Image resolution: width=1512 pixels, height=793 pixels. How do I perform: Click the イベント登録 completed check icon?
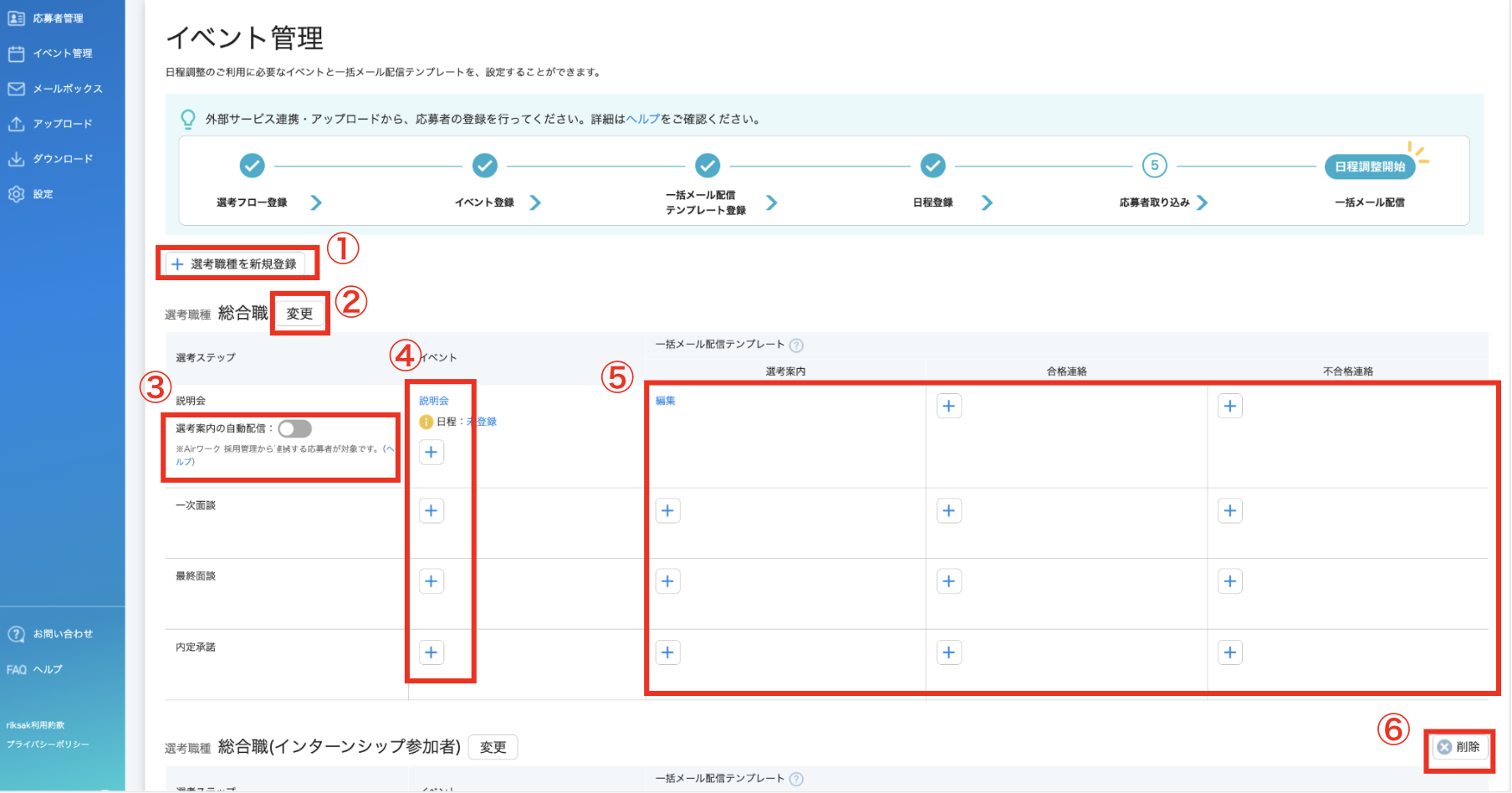[x=484, y=166]
